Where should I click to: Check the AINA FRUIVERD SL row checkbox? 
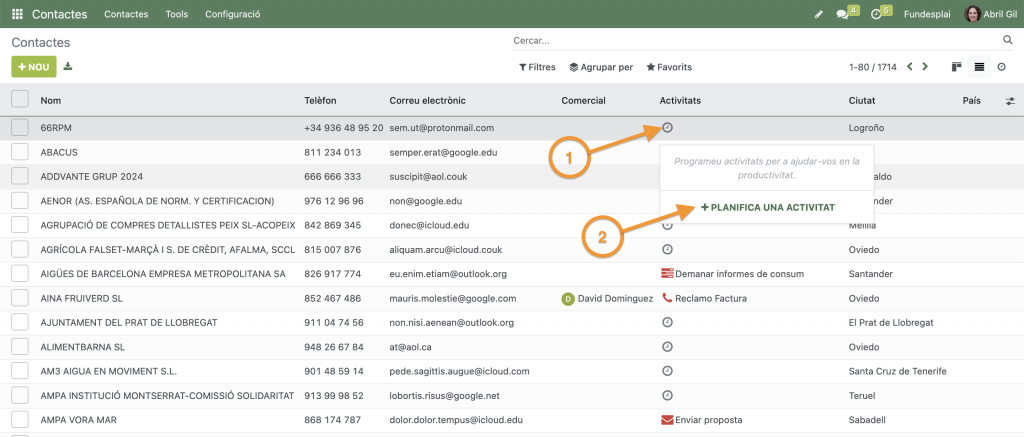tap(20, 298)
